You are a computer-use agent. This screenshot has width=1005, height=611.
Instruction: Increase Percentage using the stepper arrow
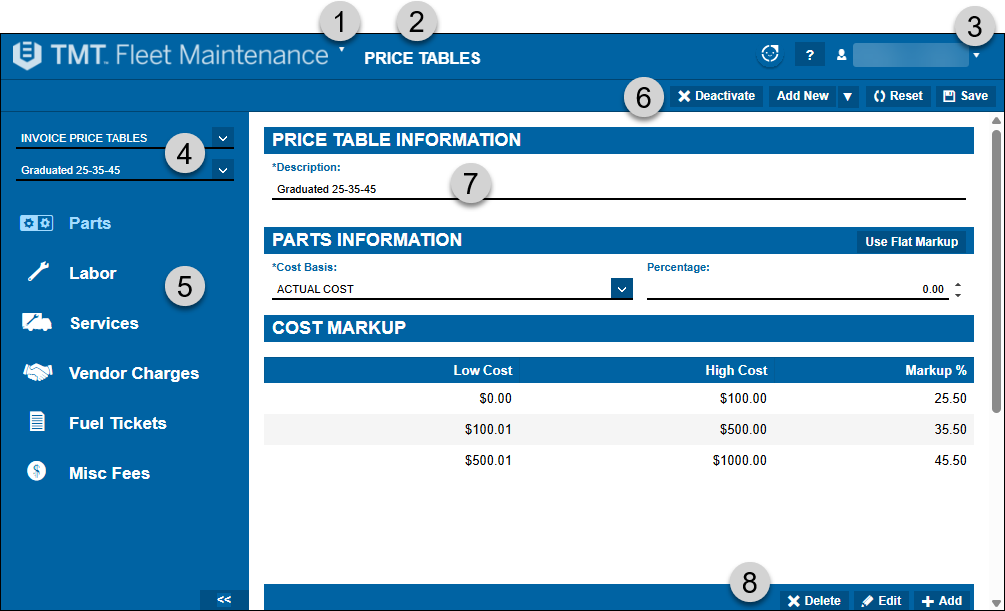[956, 284]
